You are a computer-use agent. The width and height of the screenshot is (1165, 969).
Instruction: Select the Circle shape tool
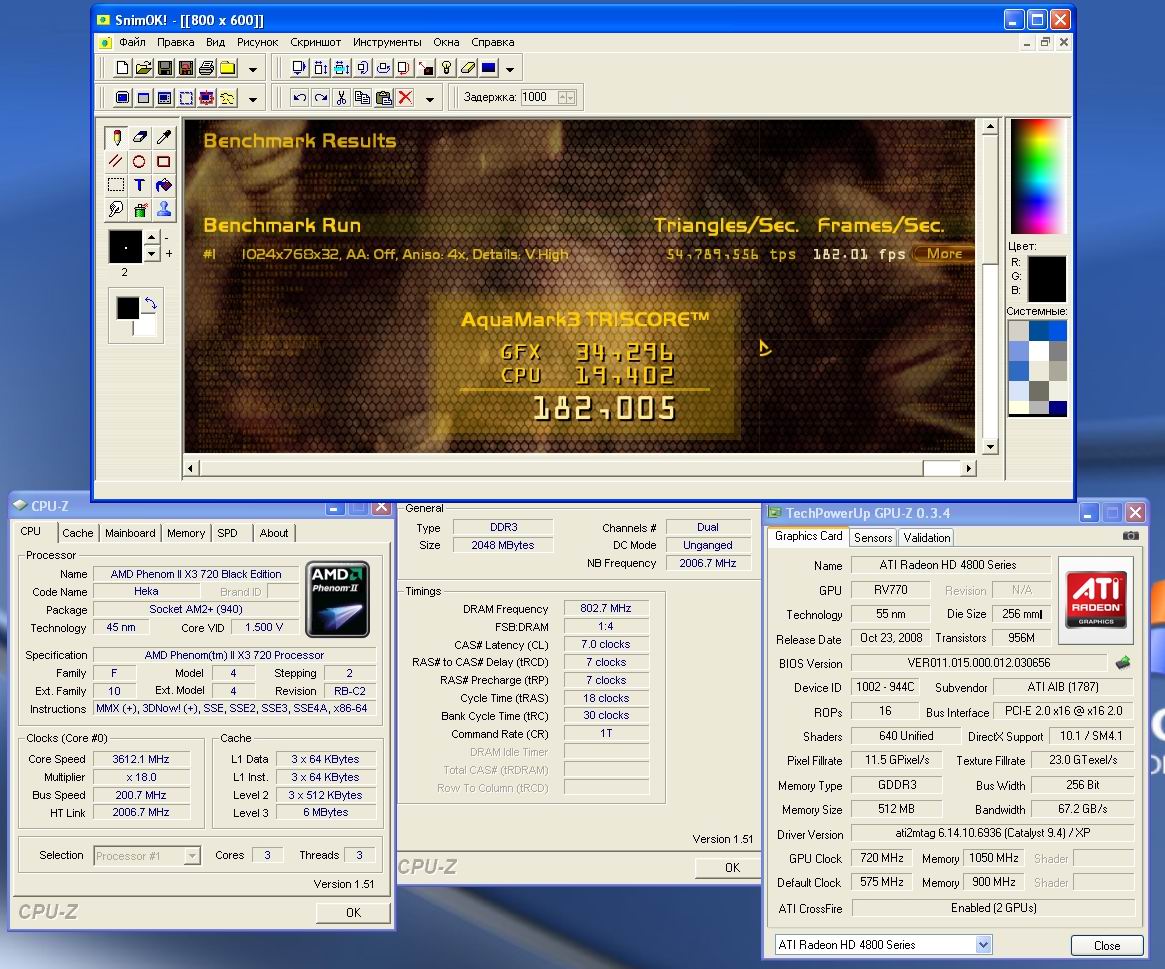coord(140,161)
